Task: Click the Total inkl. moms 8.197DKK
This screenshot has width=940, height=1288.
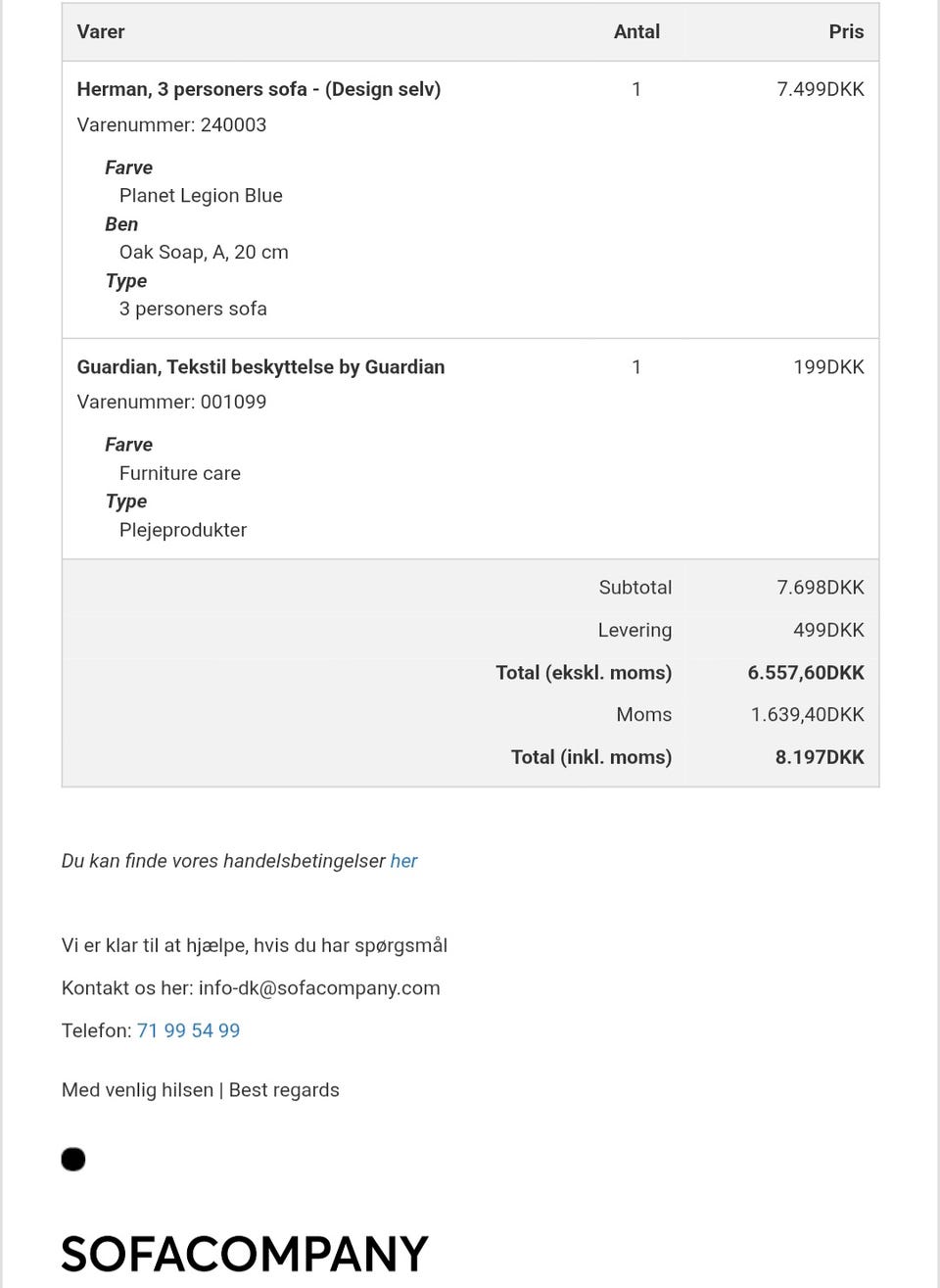Action: tap(820, 757)
